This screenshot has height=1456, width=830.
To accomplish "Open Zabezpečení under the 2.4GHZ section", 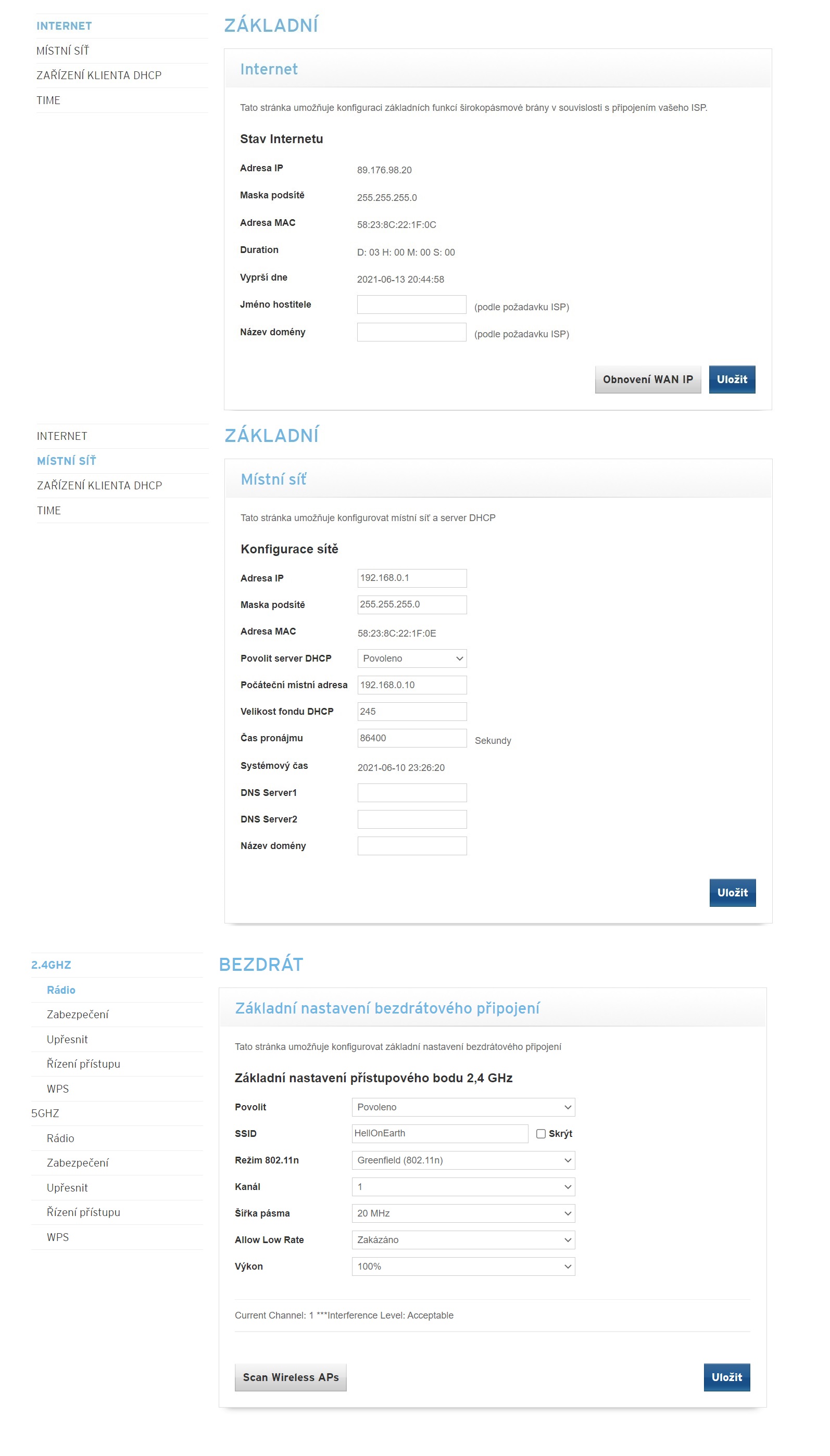I will tap(78, 1015).
